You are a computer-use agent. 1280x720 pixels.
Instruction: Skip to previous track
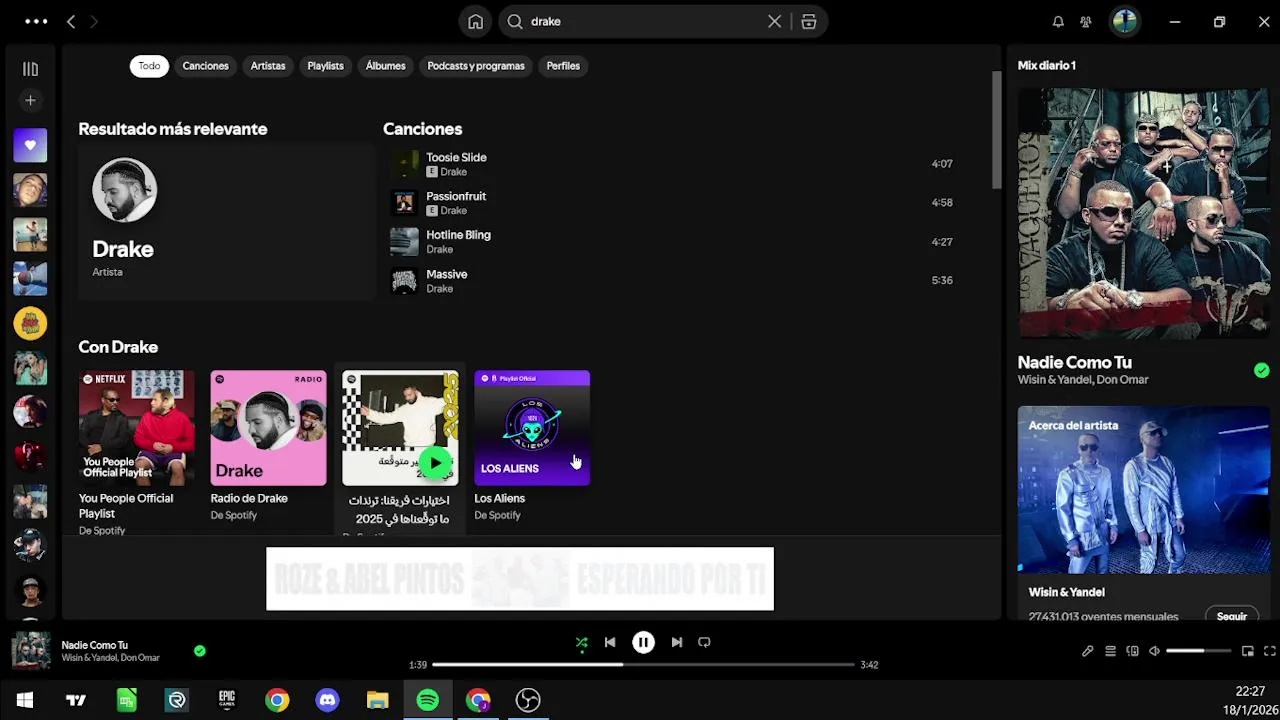pyautogui.click(x=610, y=642)
